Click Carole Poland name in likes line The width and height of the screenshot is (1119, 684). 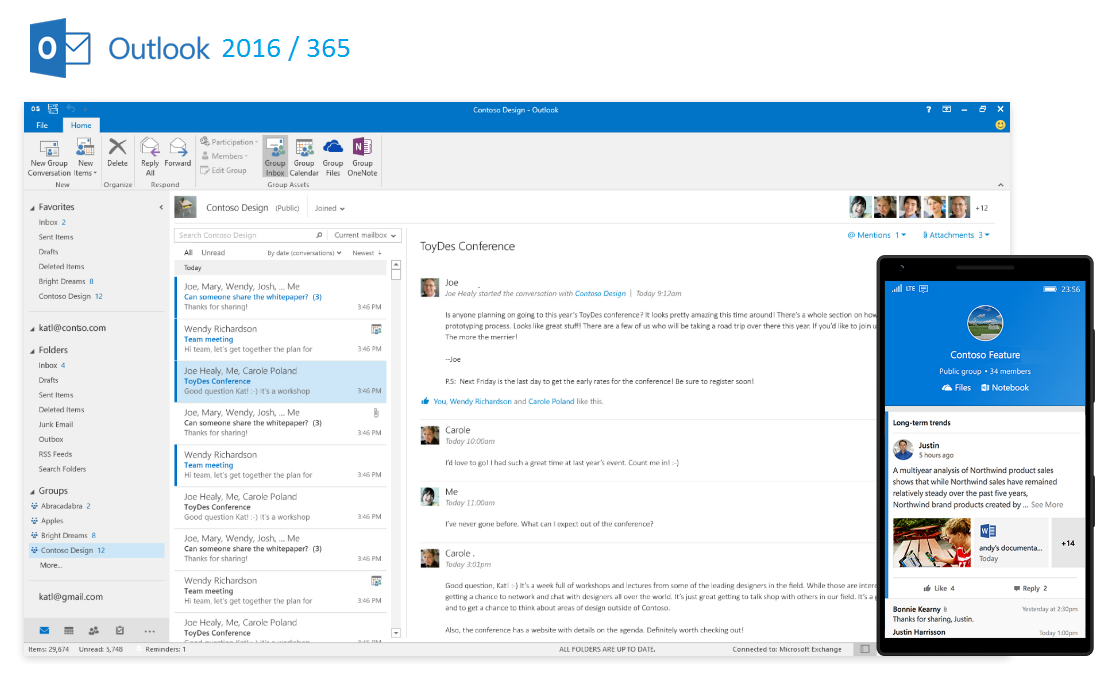click(551, 401)
